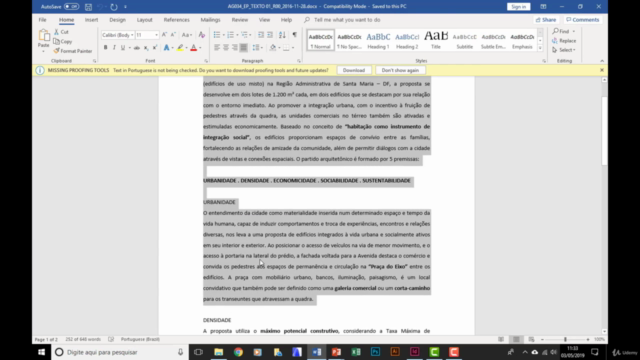Toggle the AutoSave switch
Viewport: 640px width, 360px height.
[x=71, y=7]
